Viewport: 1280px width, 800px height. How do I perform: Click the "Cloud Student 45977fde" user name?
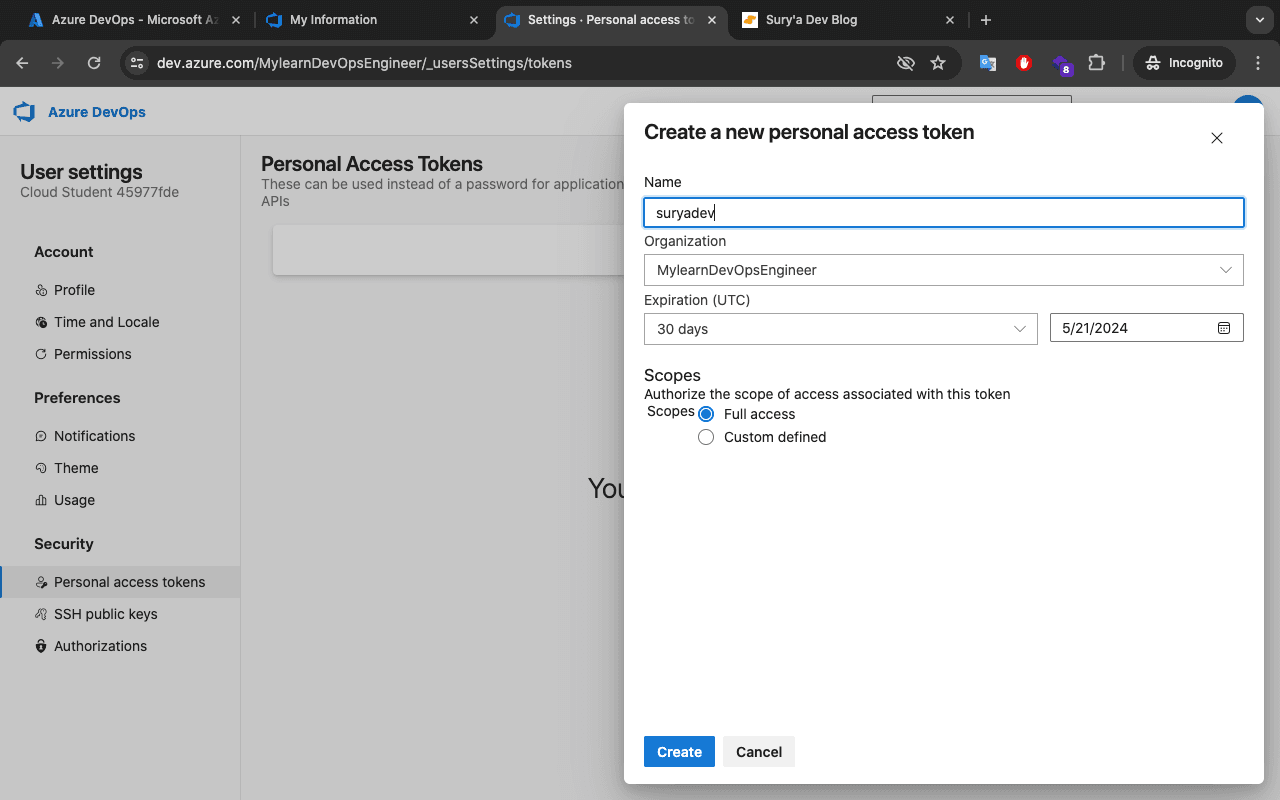click(99, 192)
